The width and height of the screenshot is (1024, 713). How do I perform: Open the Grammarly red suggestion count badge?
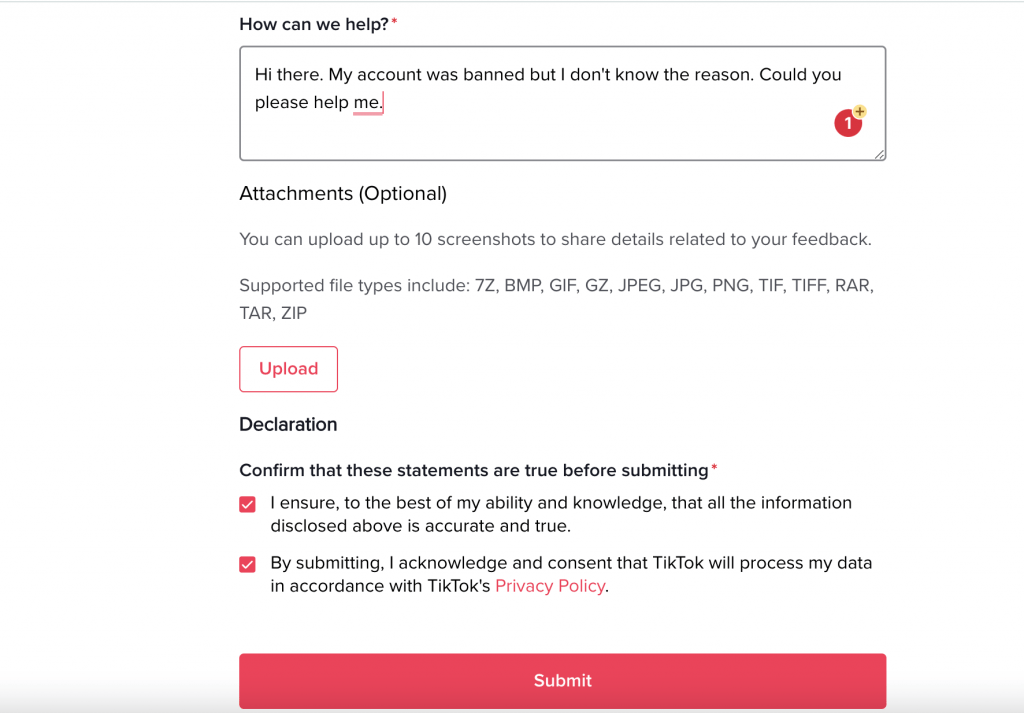pos(848,123)
